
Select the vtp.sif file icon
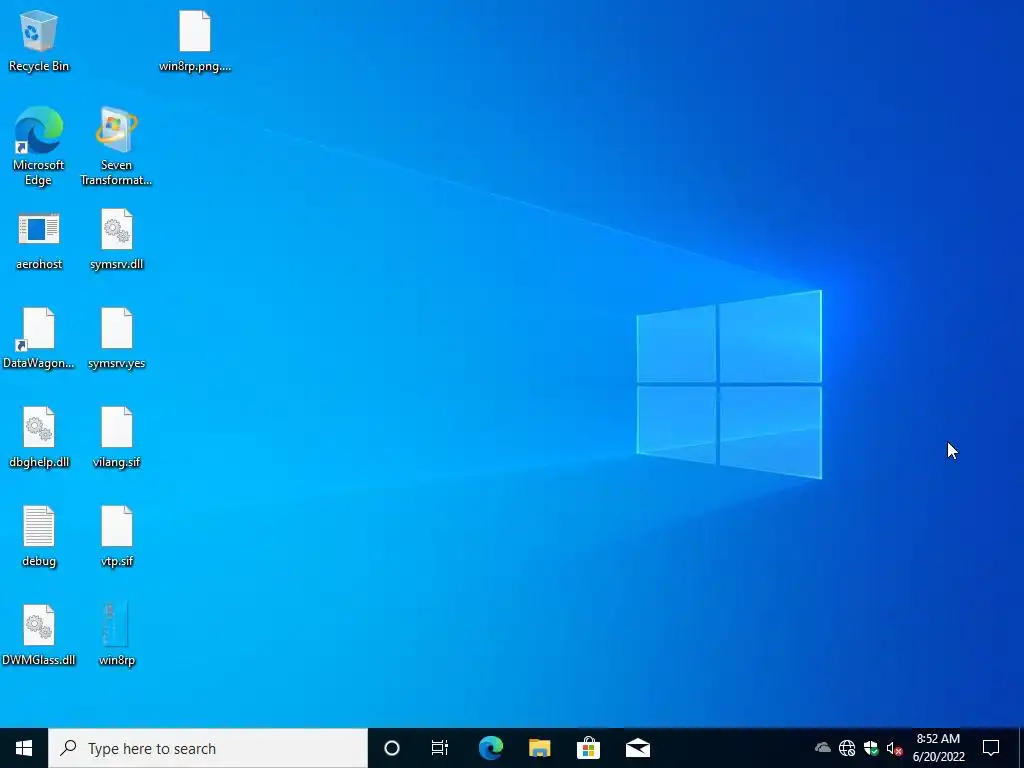click(x=116, y=537)
